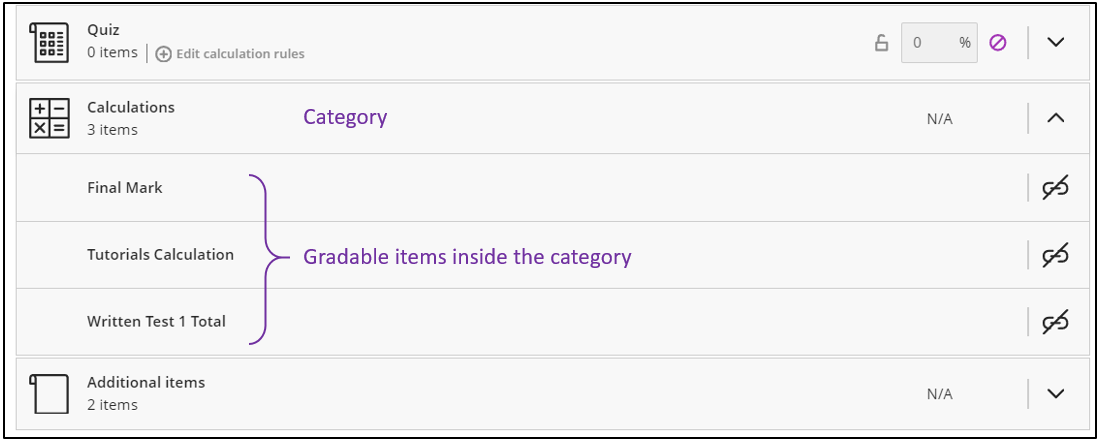1100x443 pixels.
Task: Toggle the unlink icon for Written Test 1 Total
Action: pyautogui.click(x=1055, y=322)
